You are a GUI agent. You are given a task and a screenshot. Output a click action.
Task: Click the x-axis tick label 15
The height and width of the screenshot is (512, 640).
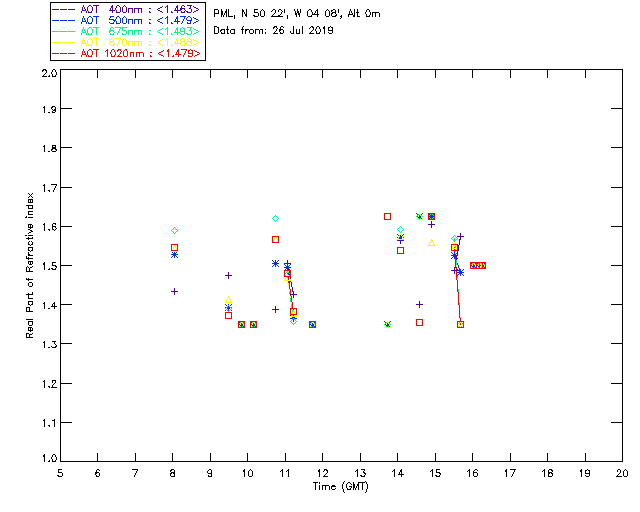click(435, 473)
